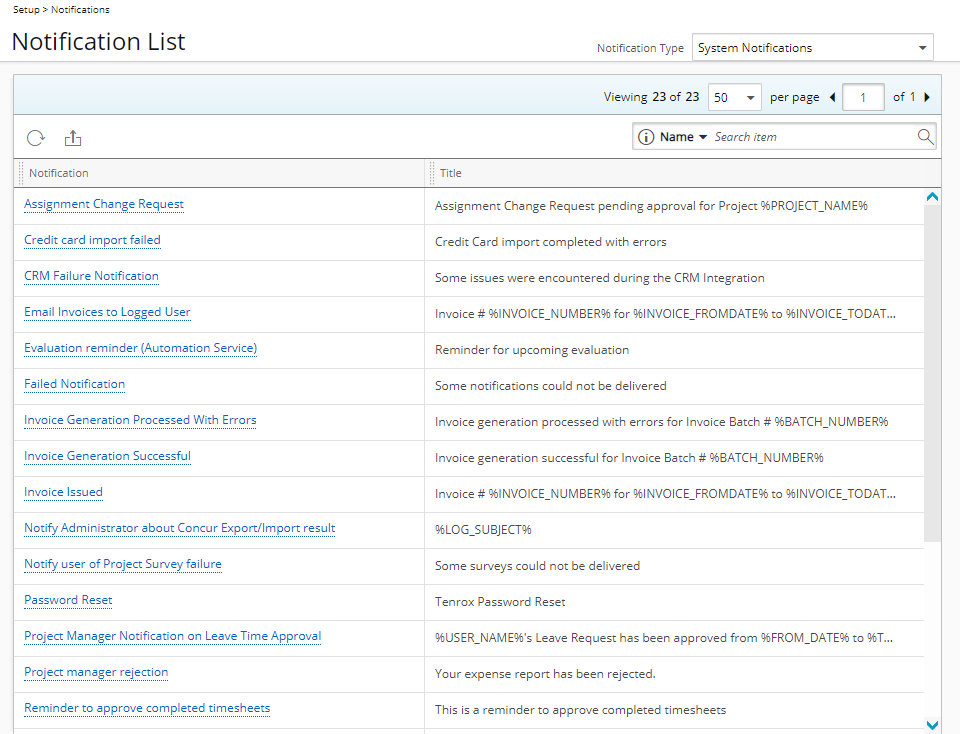Open the Notification Type dropdown

click(x=812, y=48)
